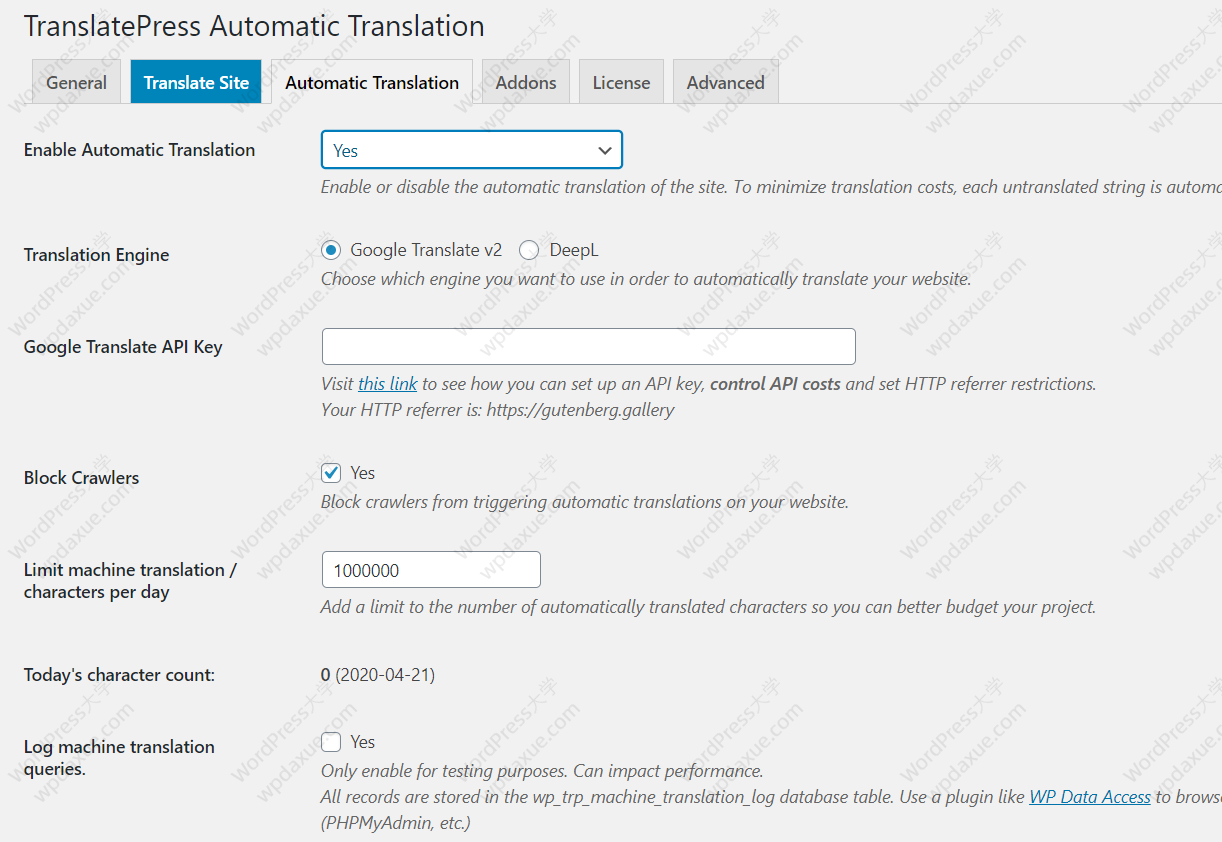Choose DeepL translation engine radio
The height and width of the screenshot is (842, 1222).
(x=529, y=250)
